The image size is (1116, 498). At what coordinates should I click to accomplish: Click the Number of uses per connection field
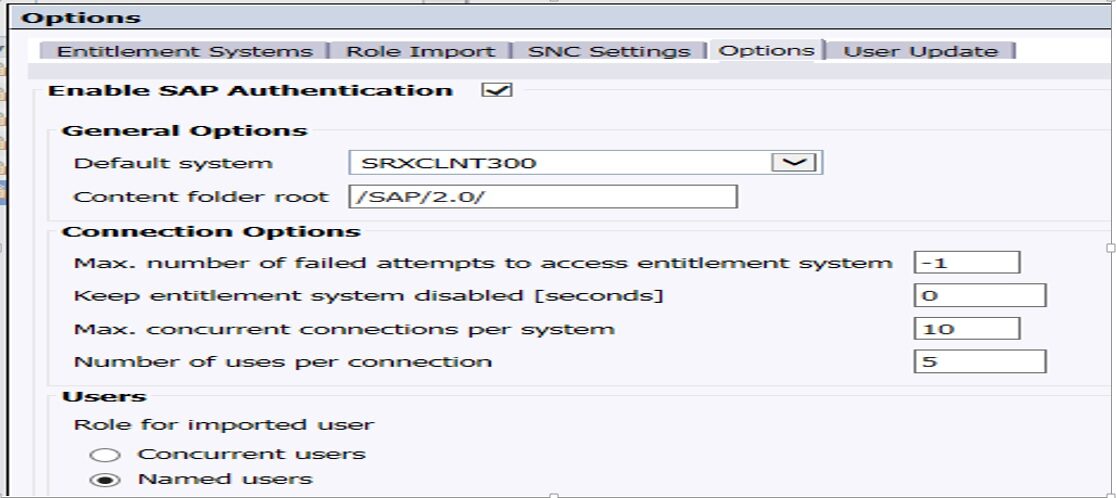click(x=979, y=362)
